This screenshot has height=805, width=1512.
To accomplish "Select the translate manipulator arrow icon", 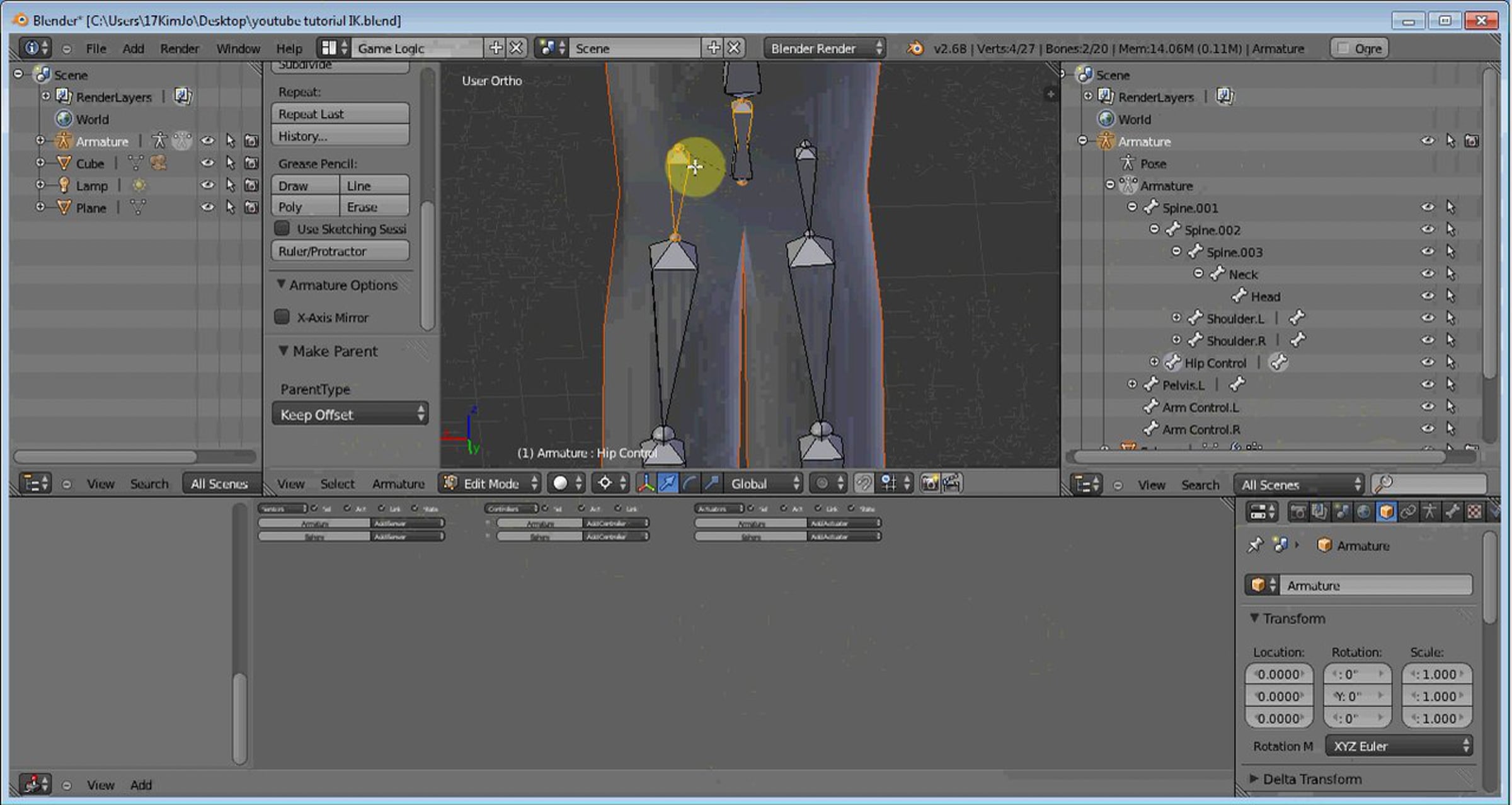I will coord(667,484).
